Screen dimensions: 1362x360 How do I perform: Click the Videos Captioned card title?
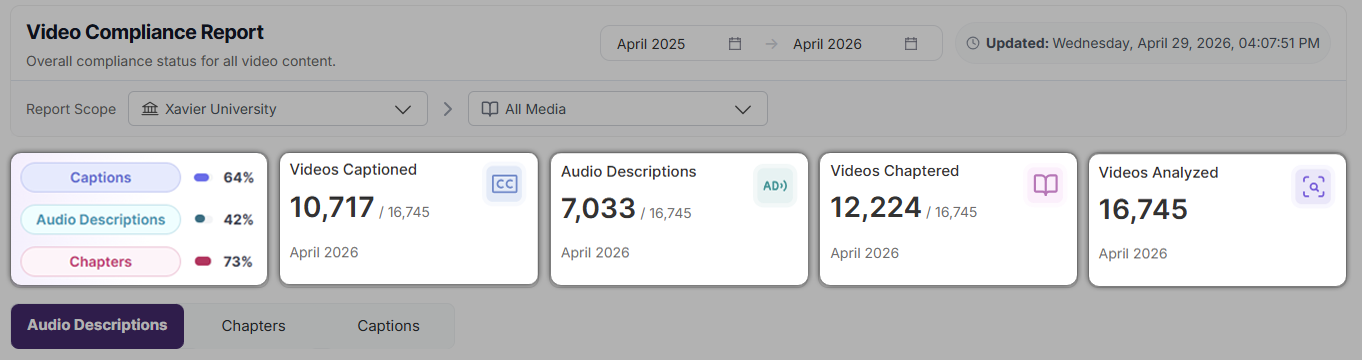click(x=353, y=169)
